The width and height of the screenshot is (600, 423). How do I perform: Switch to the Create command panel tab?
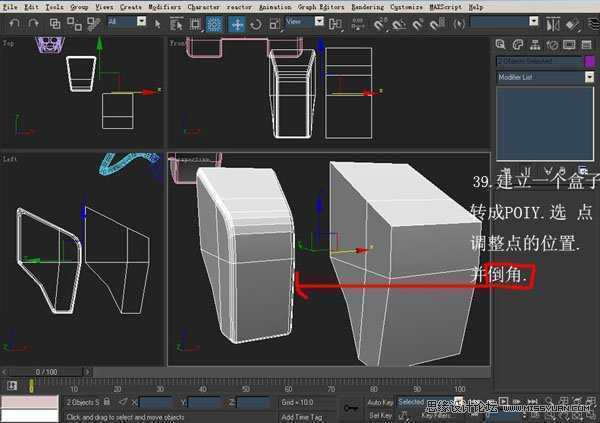tap(500, 44)
